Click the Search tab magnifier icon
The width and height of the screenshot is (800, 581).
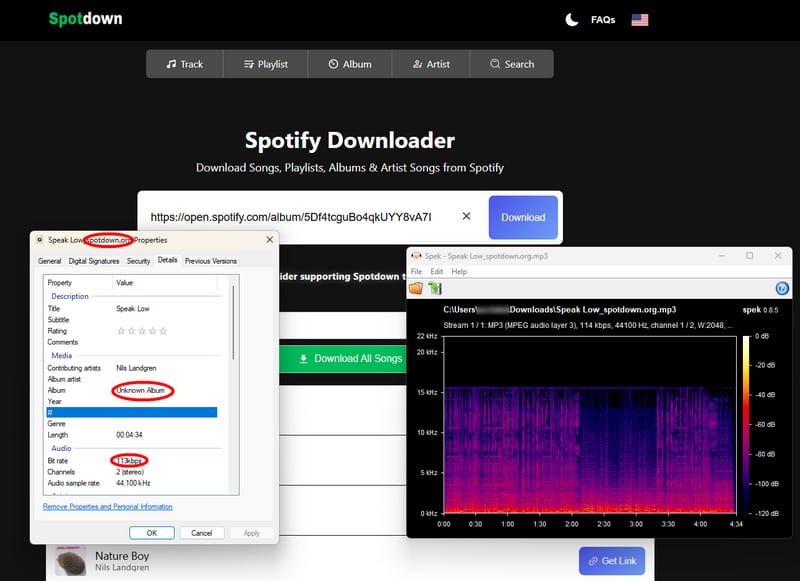tap(495, 64)
